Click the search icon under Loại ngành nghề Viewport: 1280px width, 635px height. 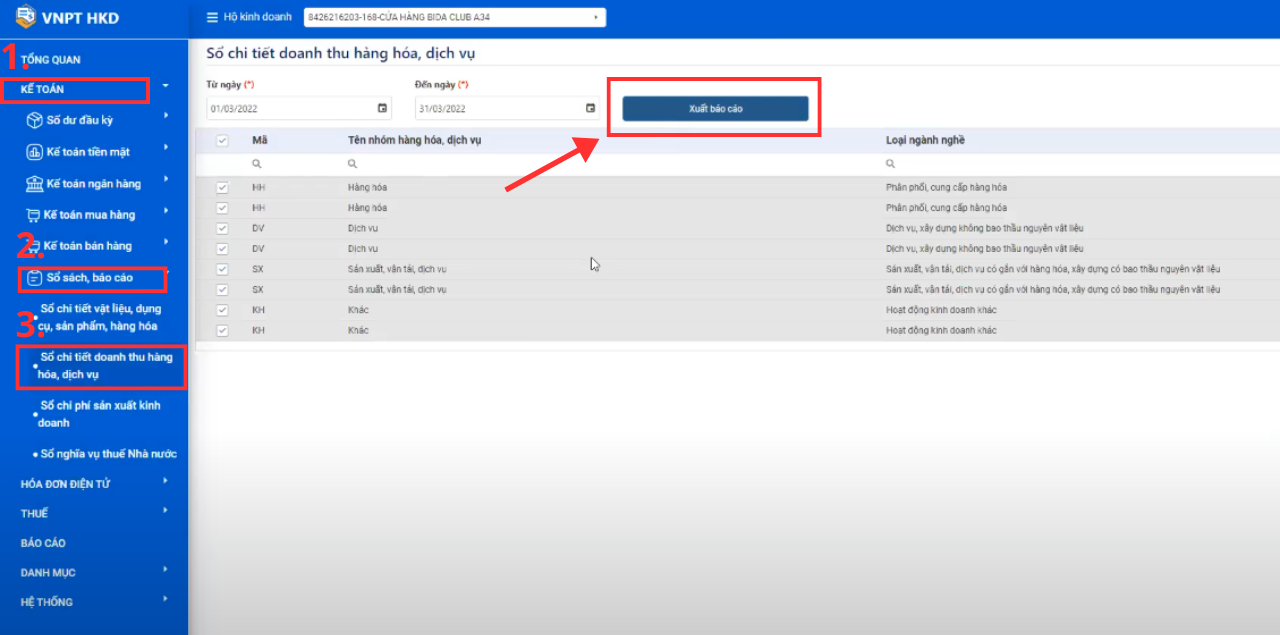[890, 163]
